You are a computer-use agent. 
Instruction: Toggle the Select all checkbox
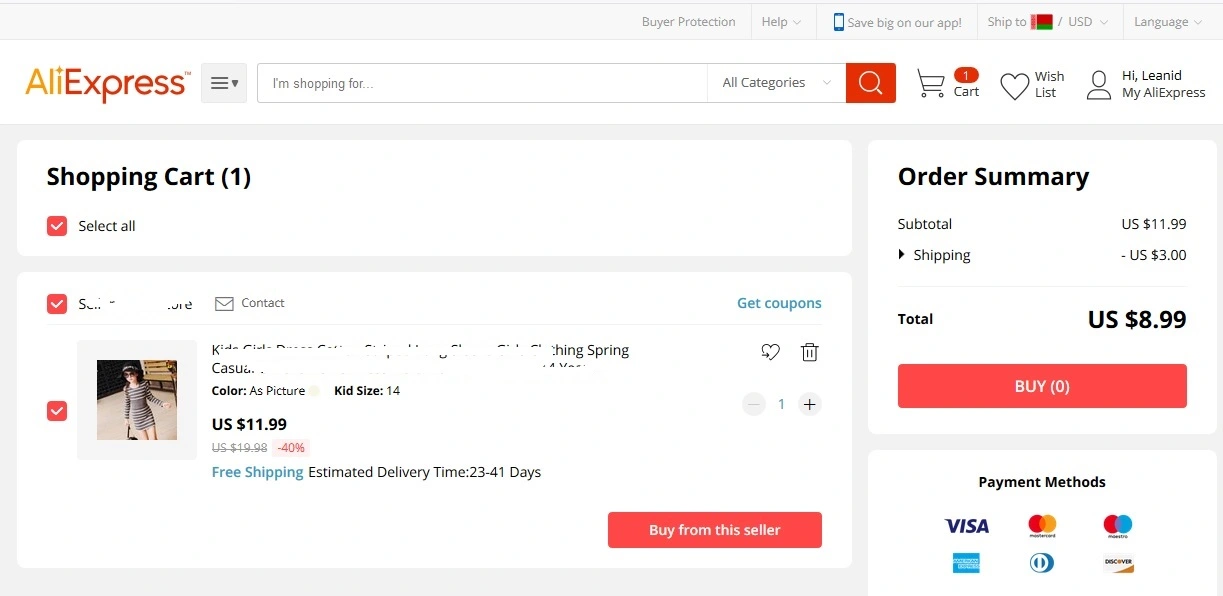coord(57,226)
